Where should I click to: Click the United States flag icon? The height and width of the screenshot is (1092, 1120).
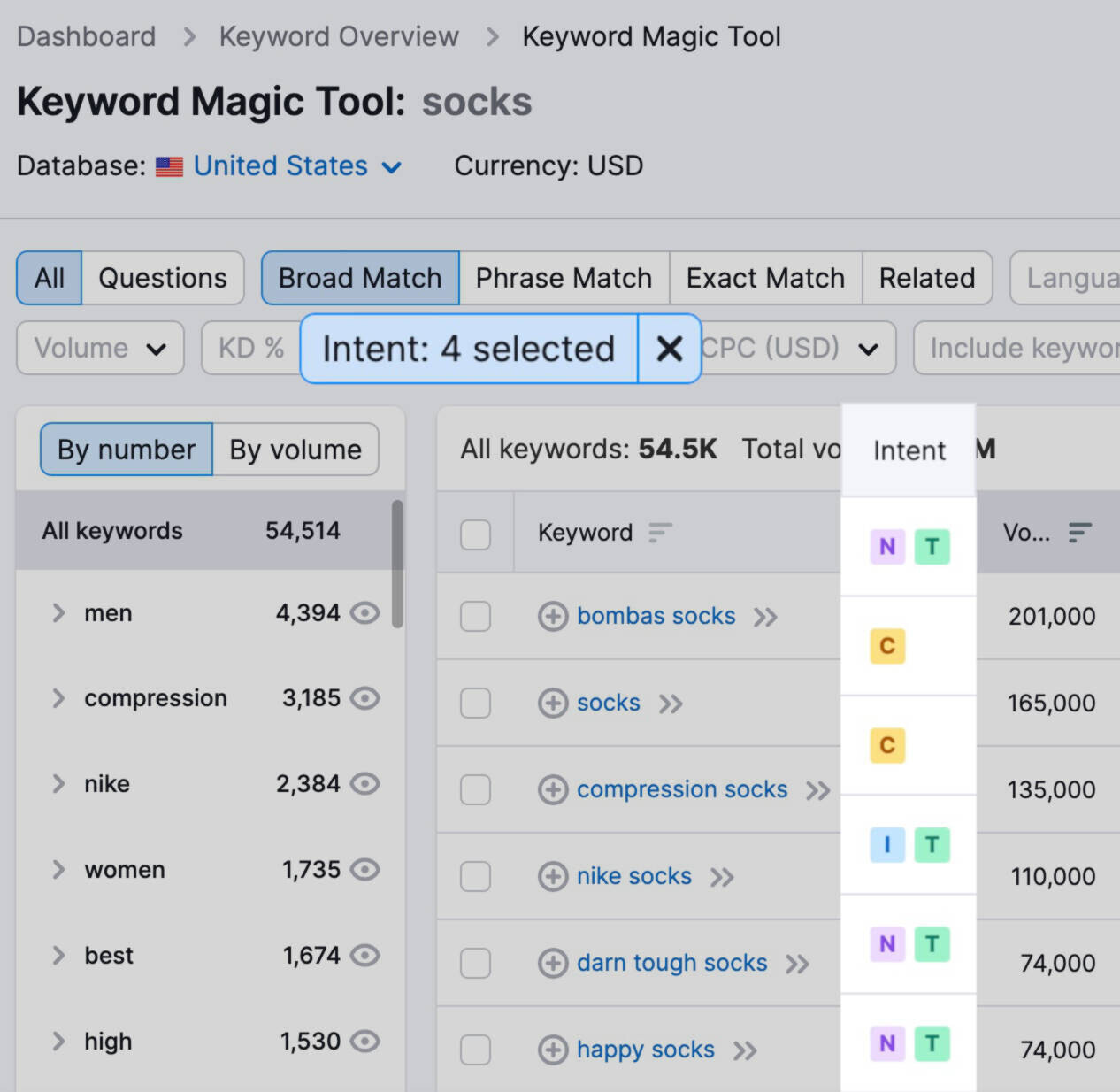tap(169, 166)
